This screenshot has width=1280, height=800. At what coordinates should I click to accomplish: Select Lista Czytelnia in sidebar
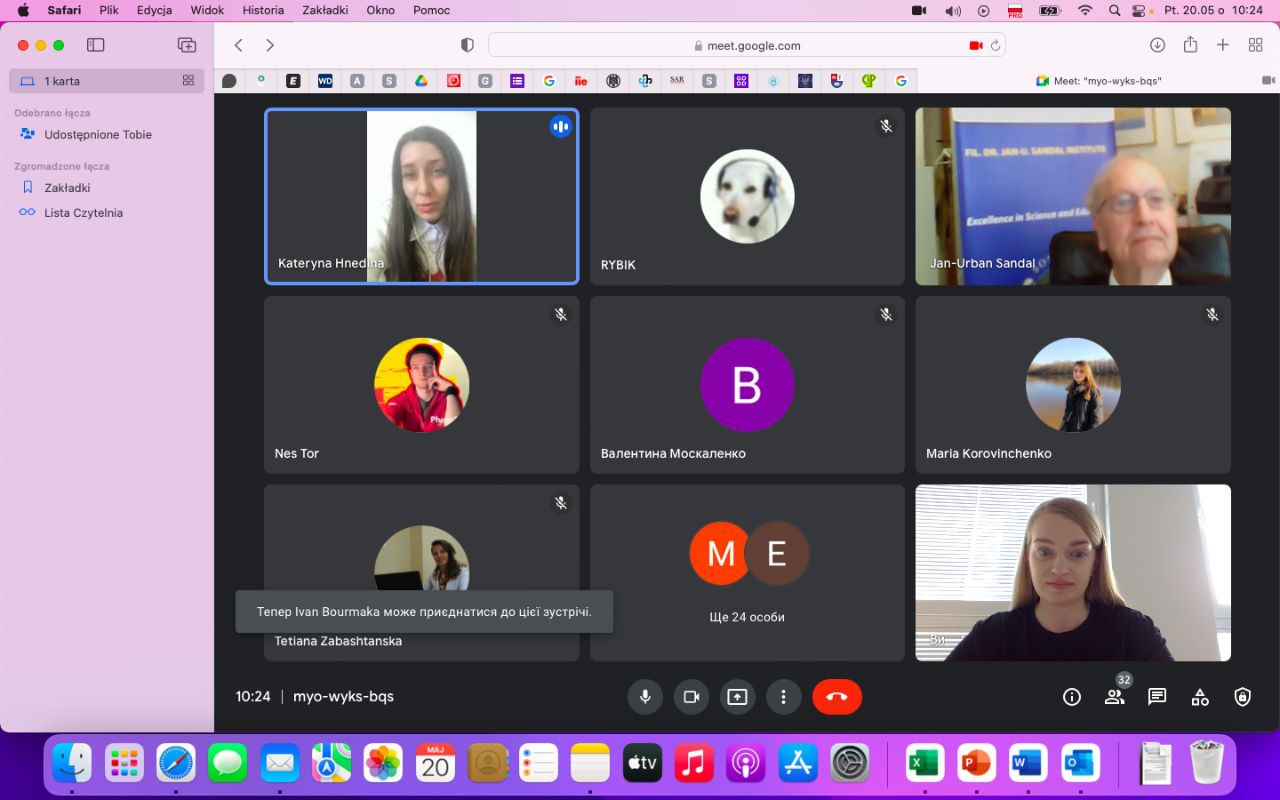point(83,213)
